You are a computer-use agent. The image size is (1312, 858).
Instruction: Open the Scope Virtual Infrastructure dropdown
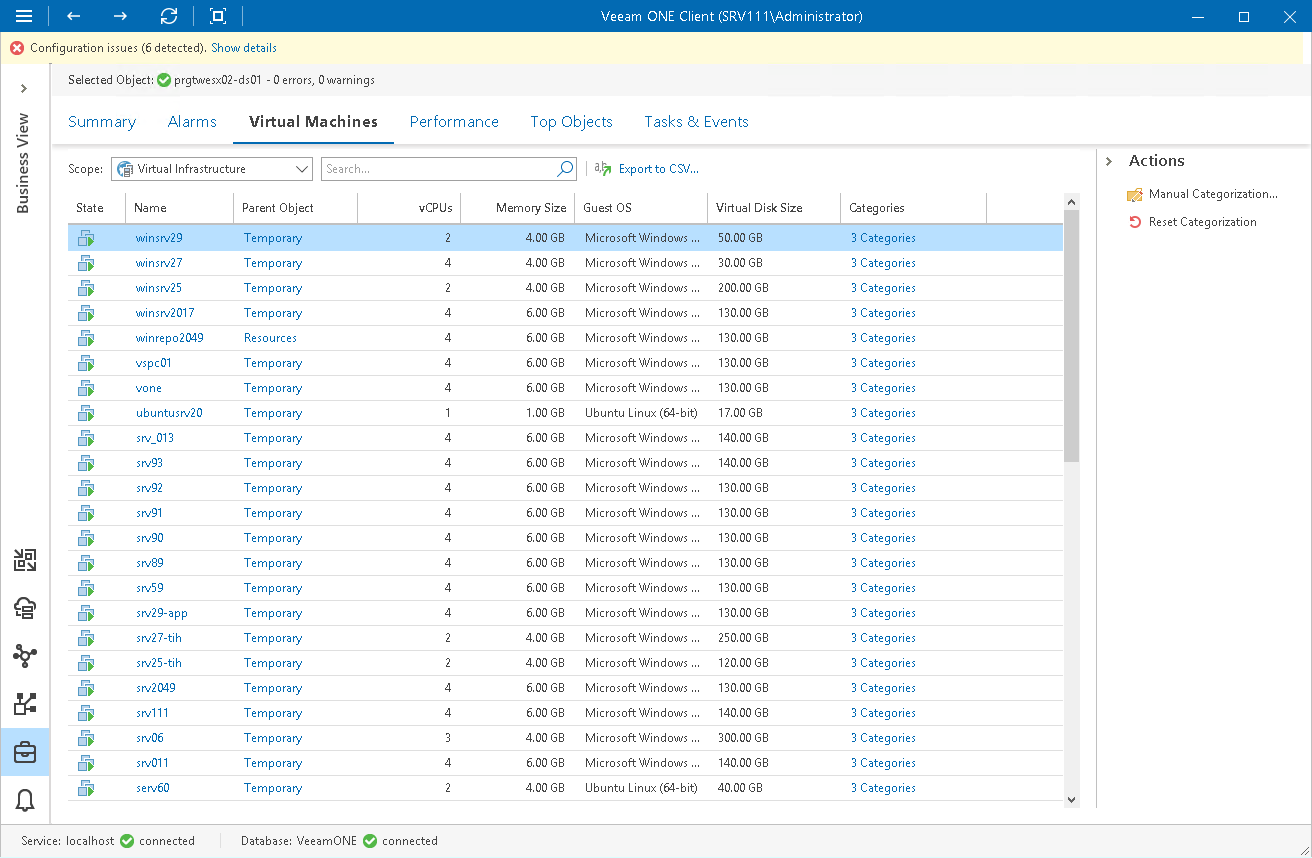click(212, 169)
